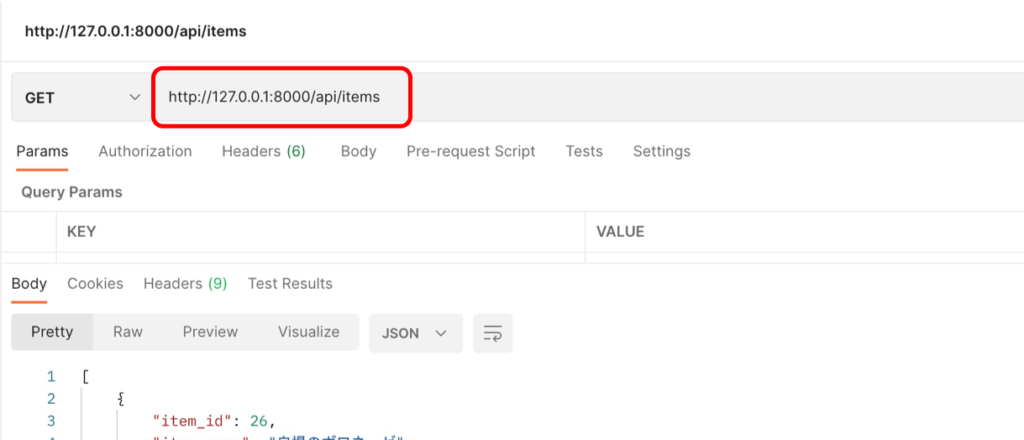Open the Test Results tab
1024x440 pixels.
tap(290, 283)
